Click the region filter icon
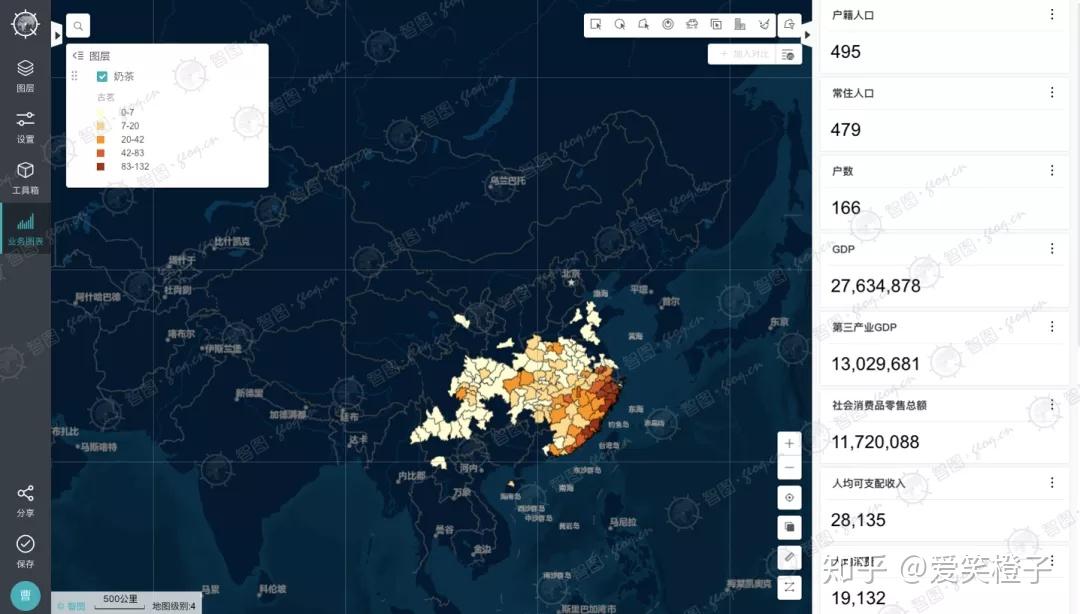Image resolution: width=1080 pixels, height=614 pixels. pyautogui.click(x=789, y=25)
